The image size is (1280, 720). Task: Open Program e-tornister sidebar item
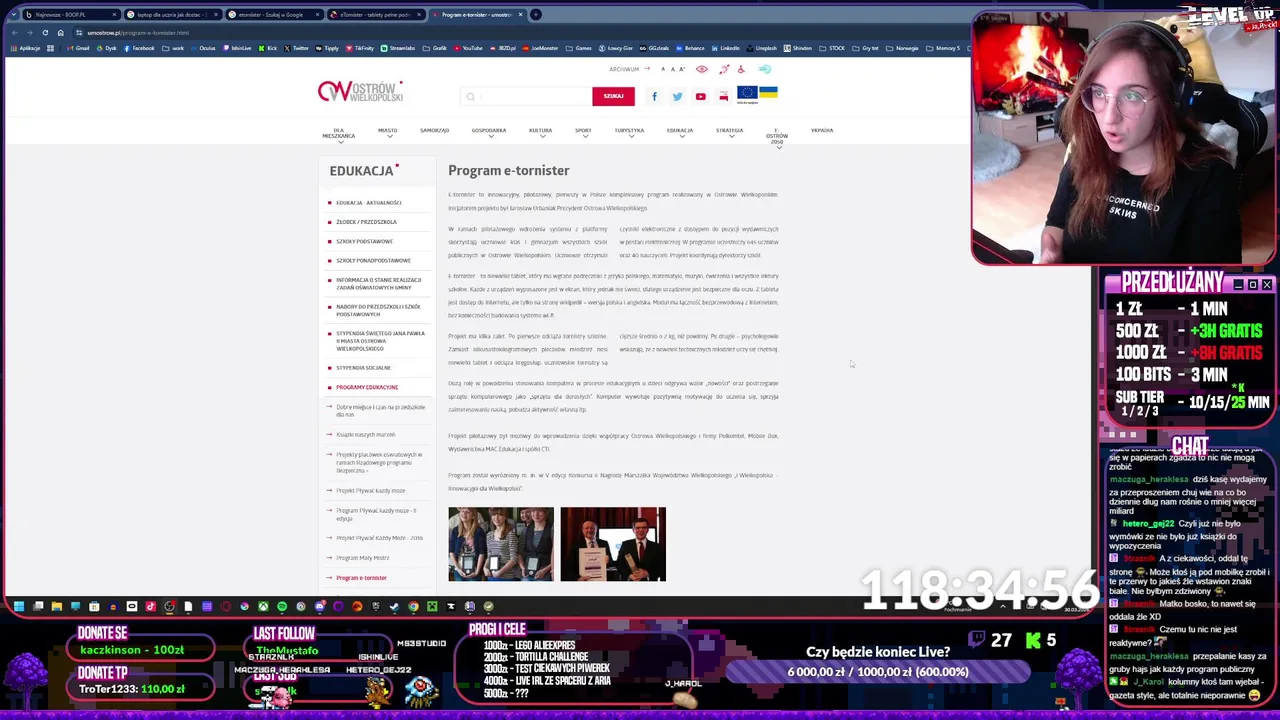[359, 578]
